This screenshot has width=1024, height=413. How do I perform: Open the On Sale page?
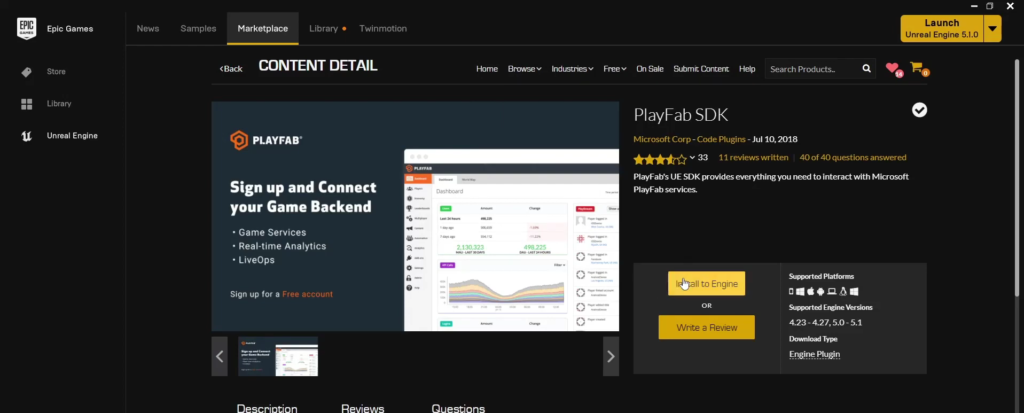click(x=650, y=69)
